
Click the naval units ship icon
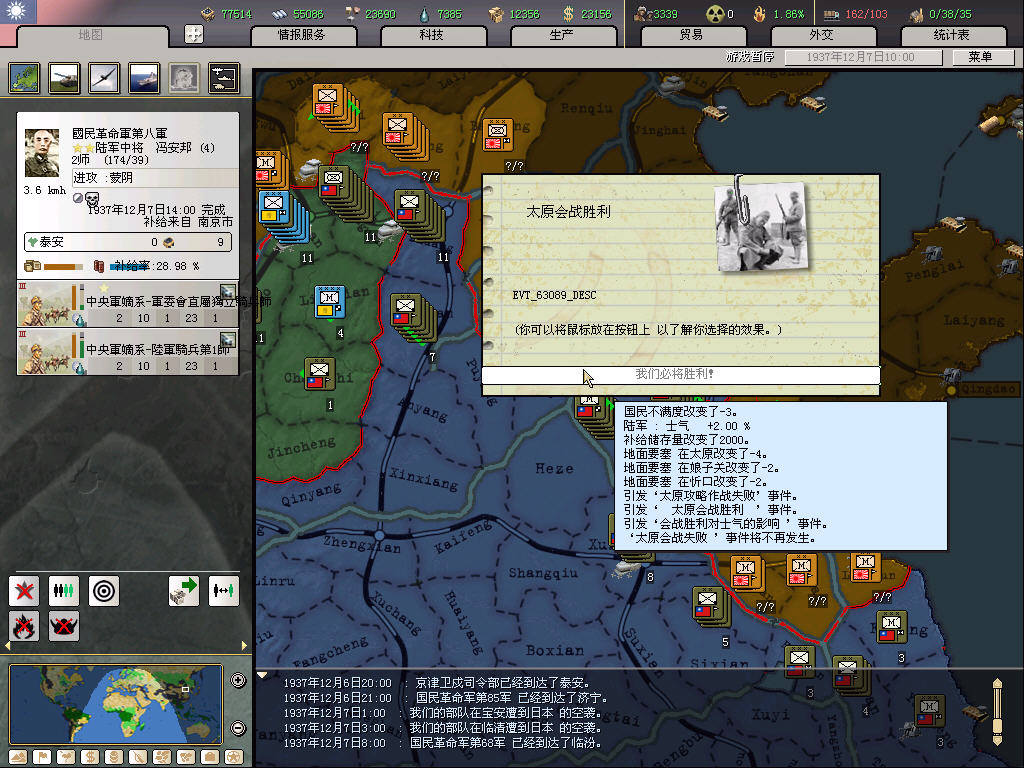click(x=144, y=78)
